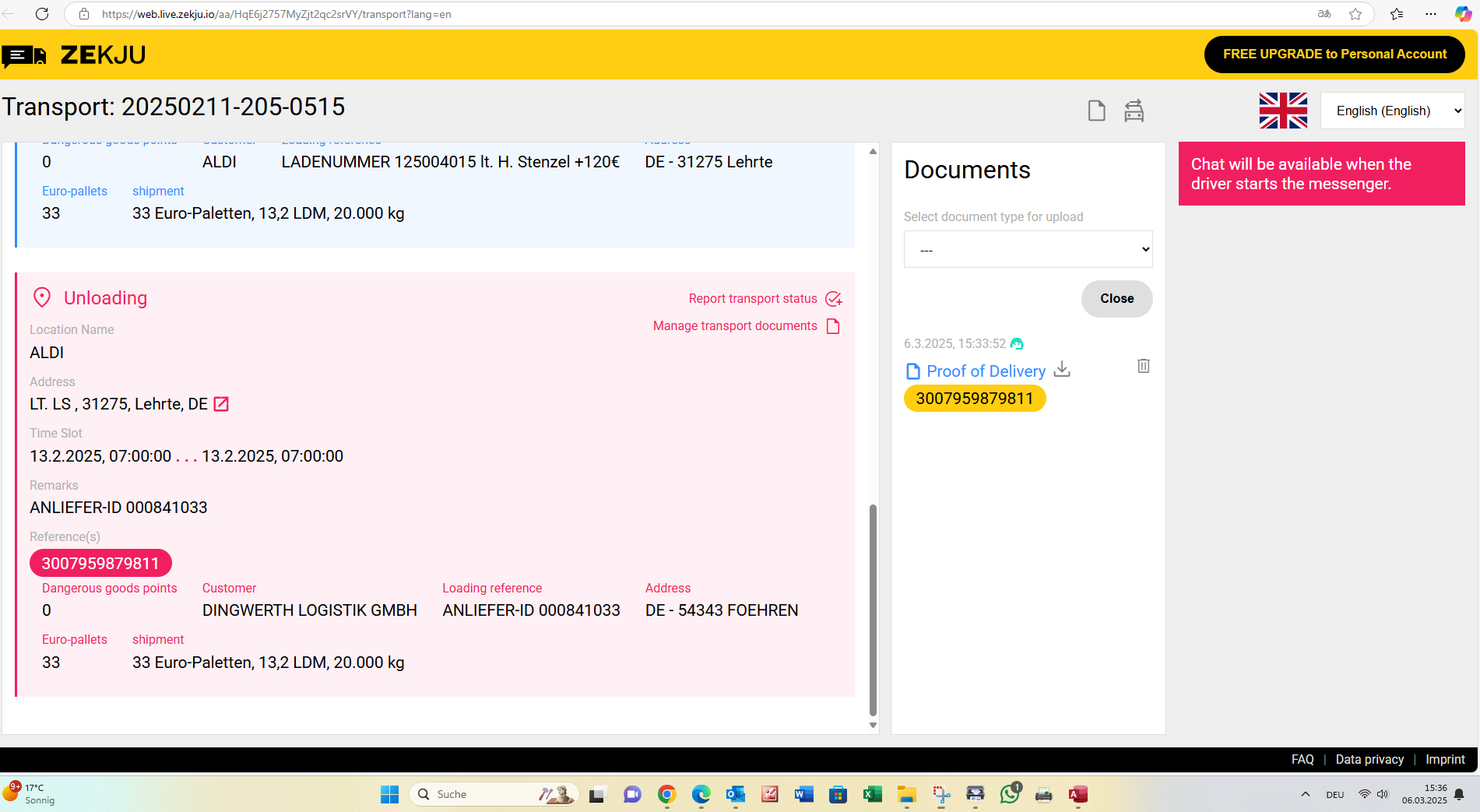
Task: Click the Unloading location pin icon
Action: [x=42, y=297]
